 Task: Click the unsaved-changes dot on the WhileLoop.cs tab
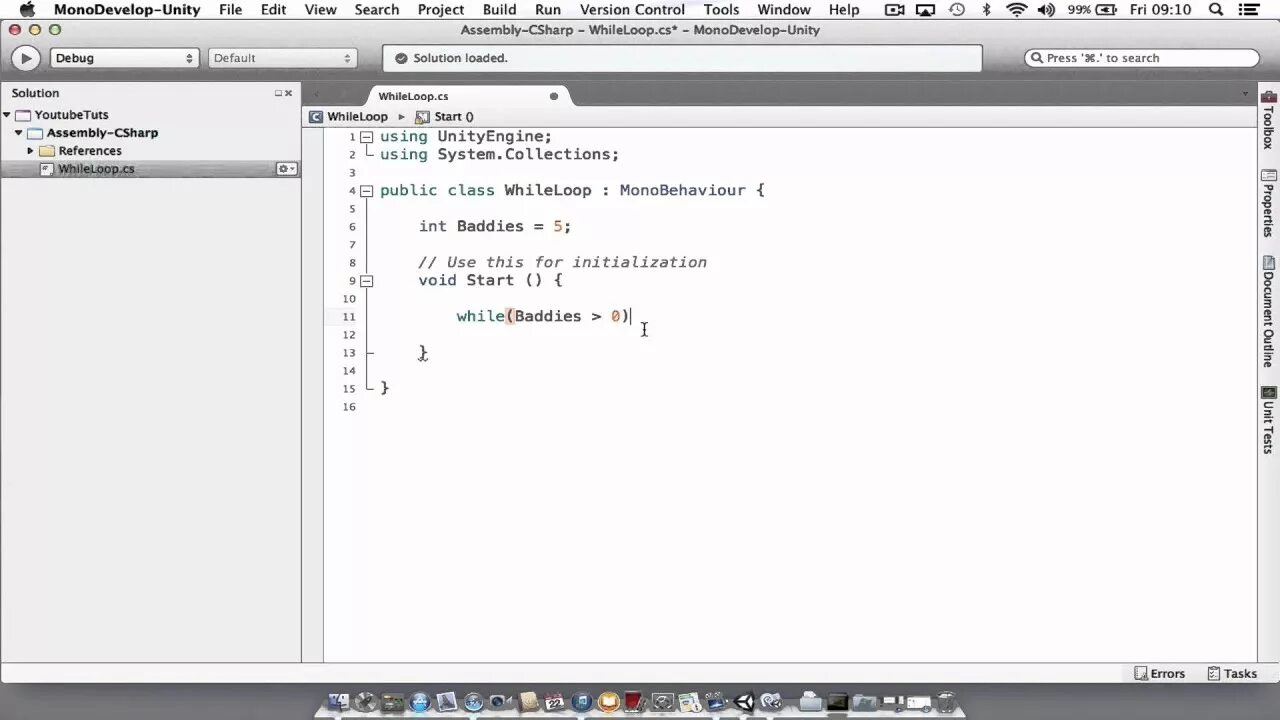click(554, 96)
